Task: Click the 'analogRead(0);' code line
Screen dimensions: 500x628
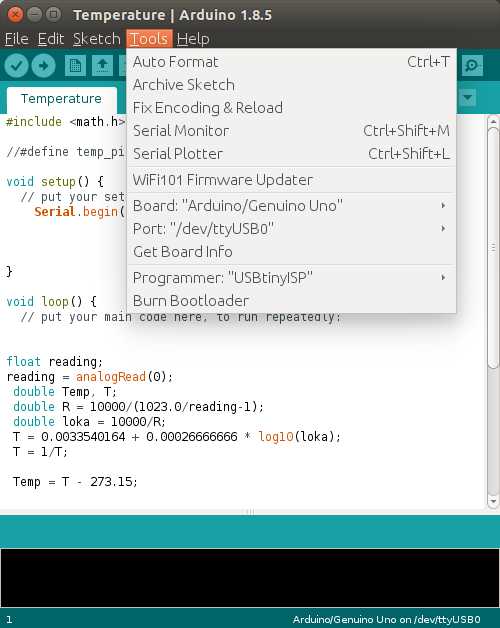Action: click(90, 377)
